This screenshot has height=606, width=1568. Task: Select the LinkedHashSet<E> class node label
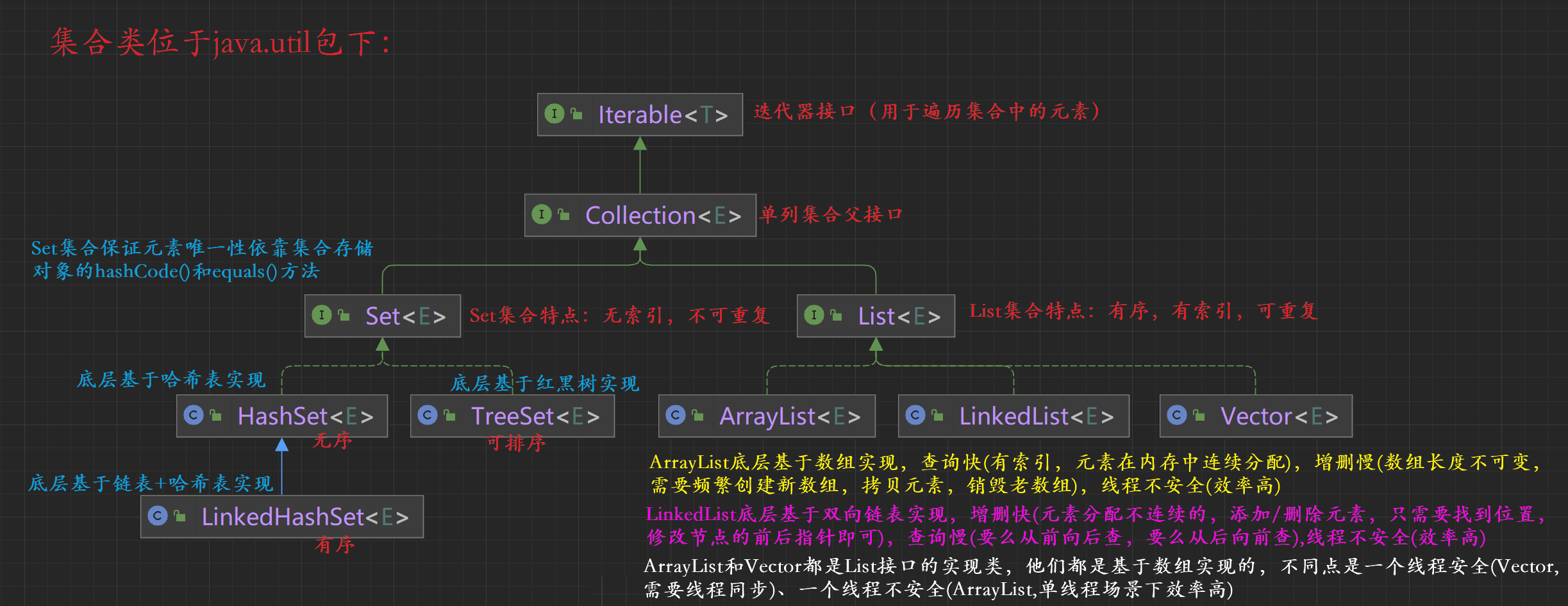tap(305, 517)
